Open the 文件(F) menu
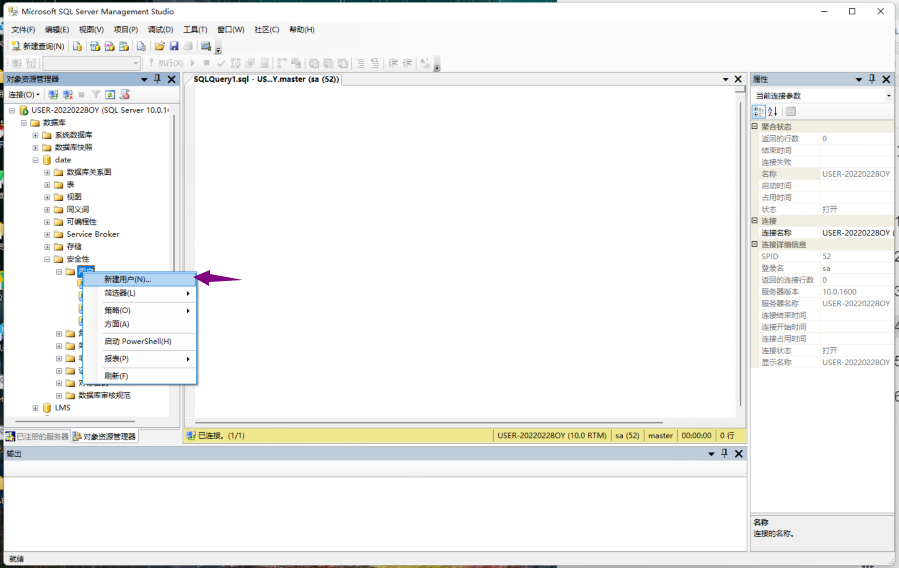Screen dimensions: 899x568 tap(23, 29)
